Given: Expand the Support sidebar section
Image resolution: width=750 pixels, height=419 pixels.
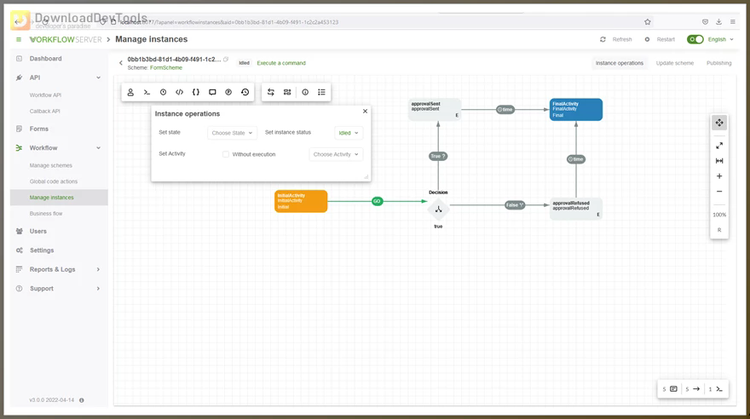Looking at the screenshot, I should 98,288.
